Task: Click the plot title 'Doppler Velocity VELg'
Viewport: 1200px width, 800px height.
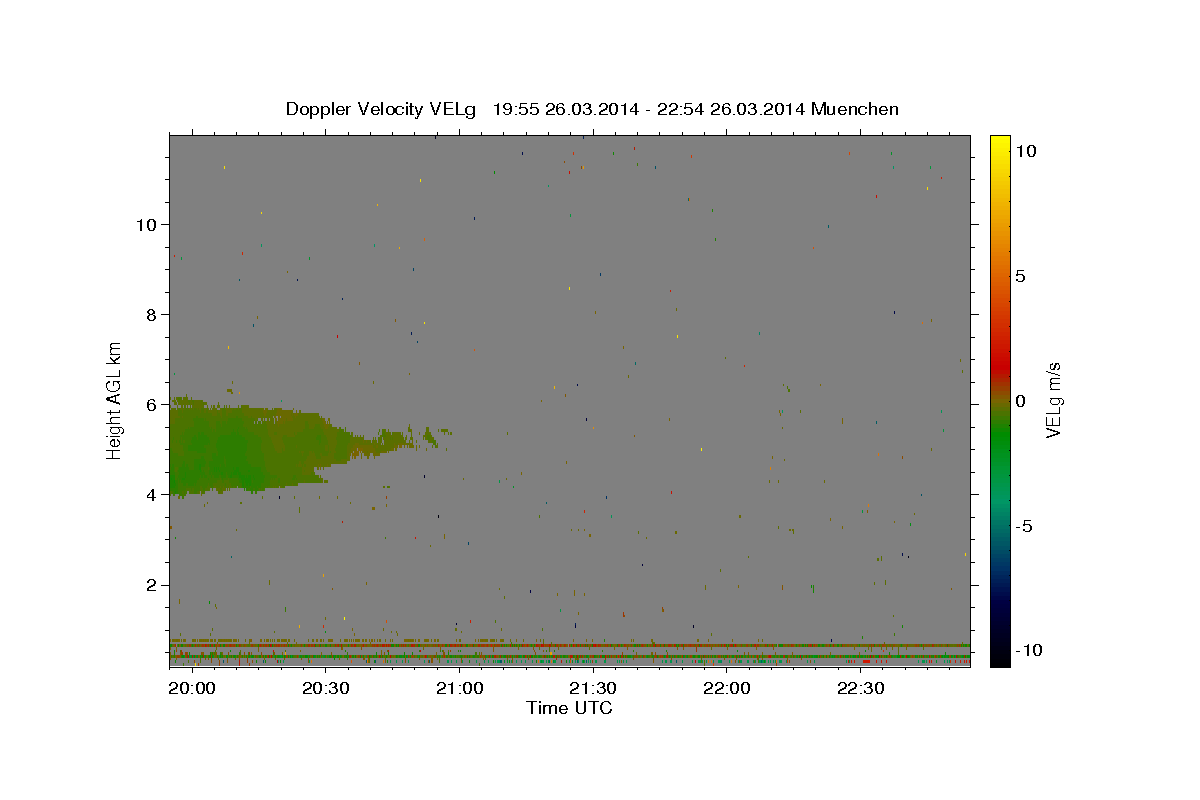Action: pyautogui.click(x=383, y=109)
